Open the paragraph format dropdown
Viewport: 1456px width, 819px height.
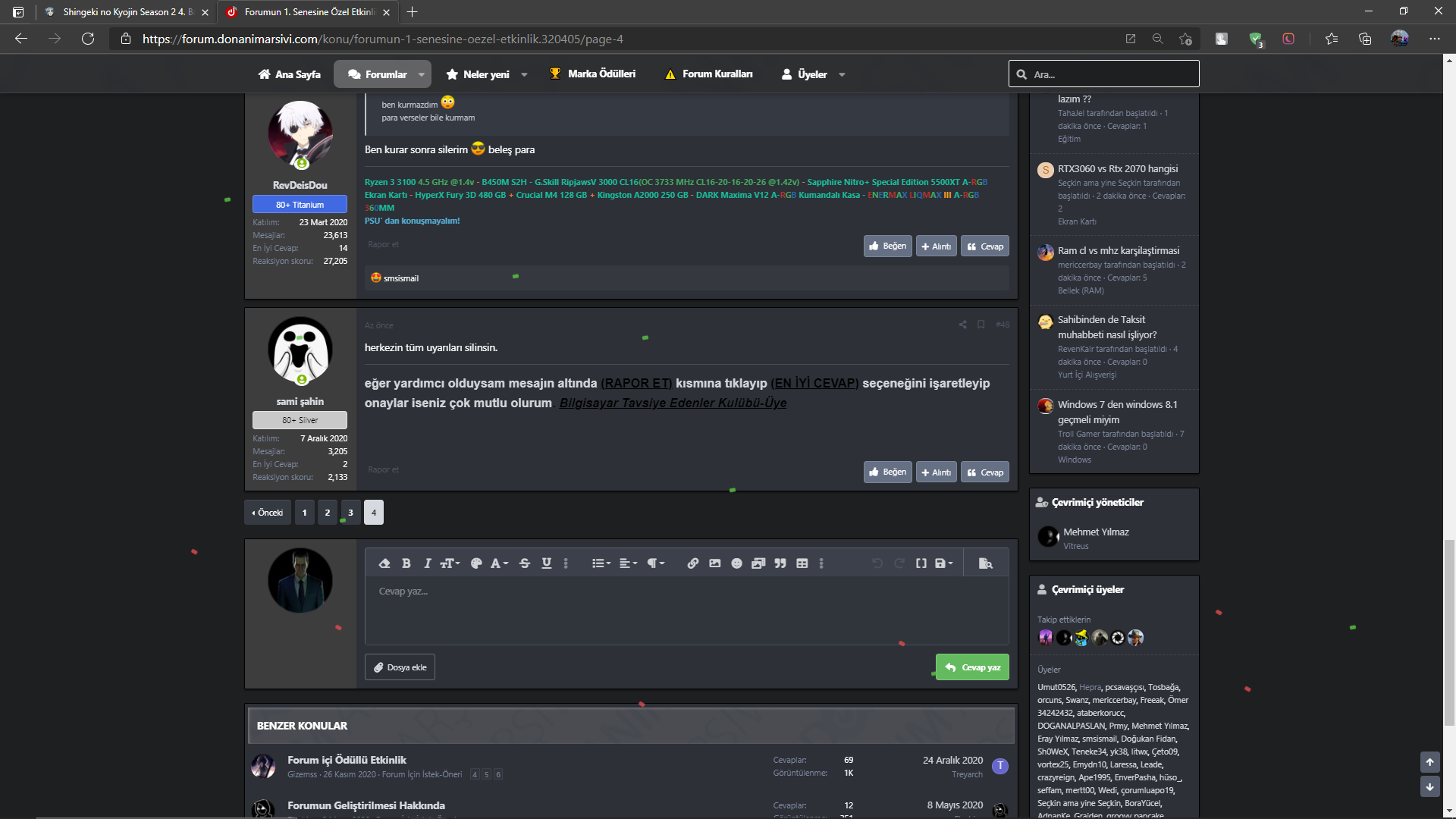656,563
